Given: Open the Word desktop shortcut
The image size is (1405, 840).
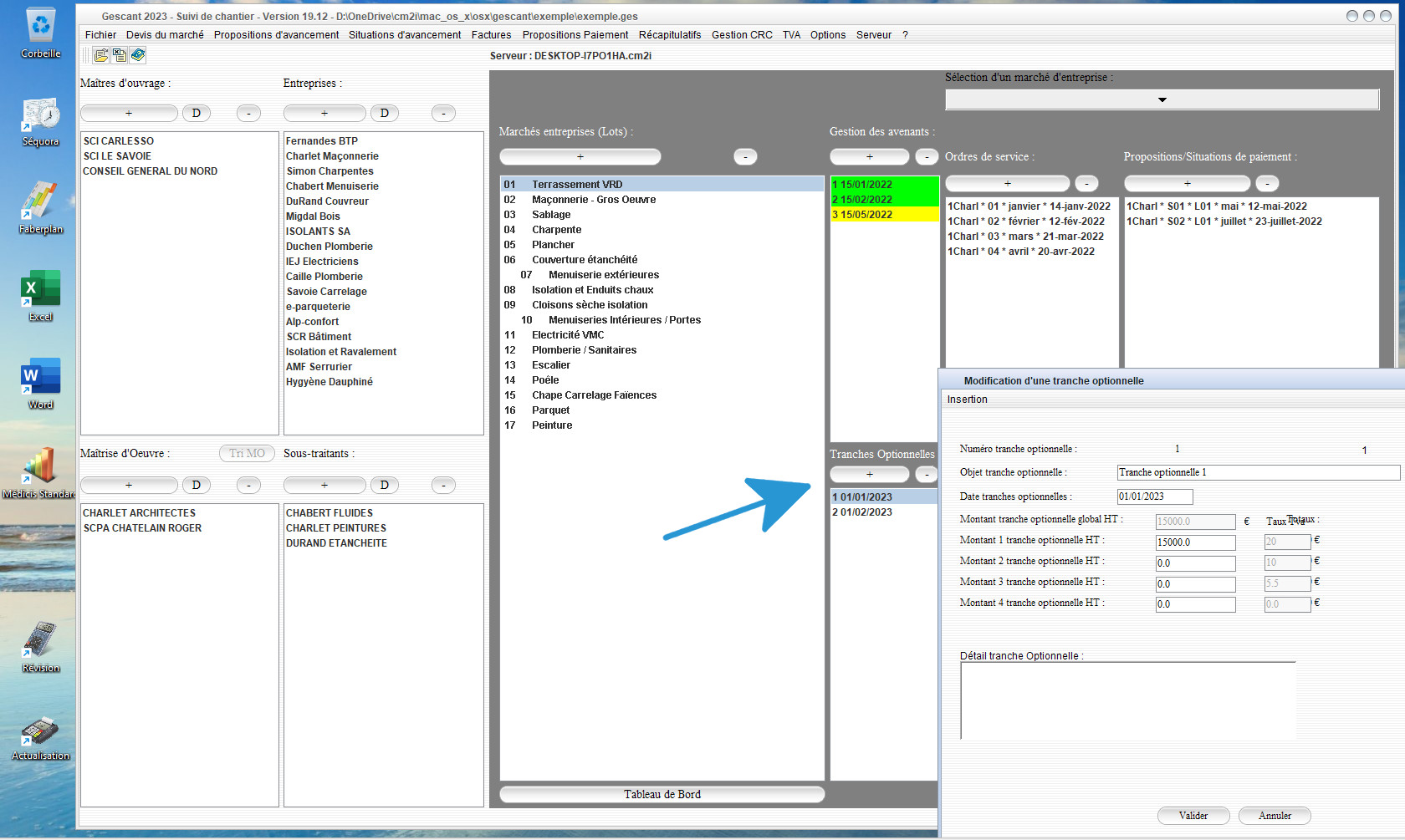Looking at the screenshot, I should pos(41,384).
